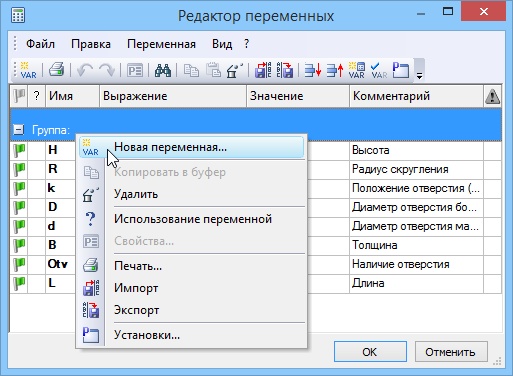This screenshot has height=376, width=513.
Task: Choose Импорт in context menu
Action: click(x=192, y=288)
